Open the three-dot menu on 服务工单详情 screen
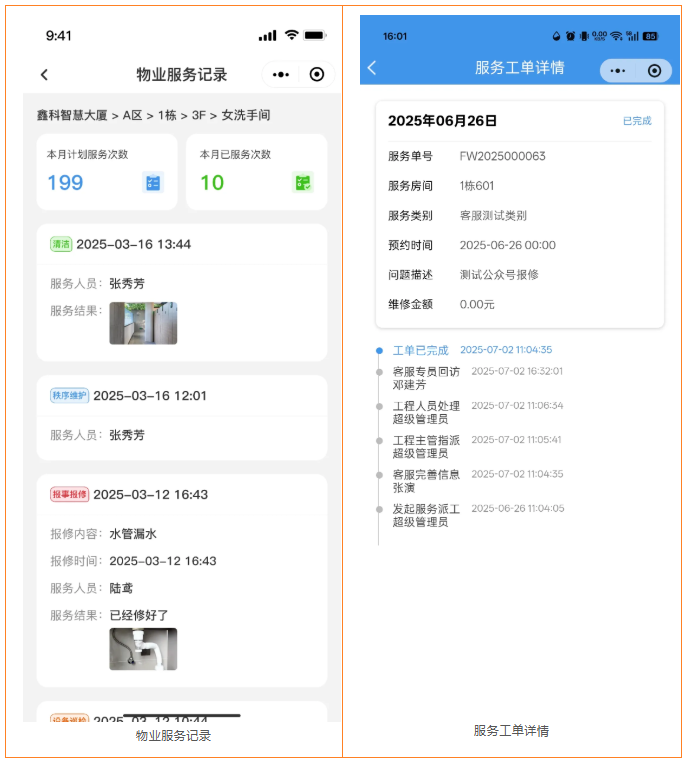The image size is (689, 768). click(x=618, y=71)
